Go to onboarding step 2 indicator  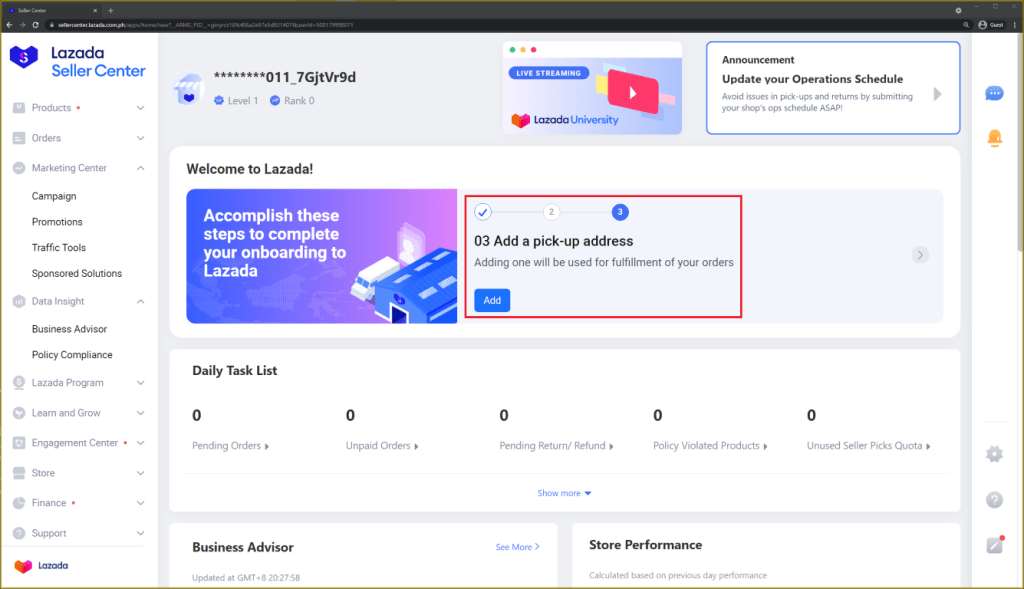[x=551, y=212]
